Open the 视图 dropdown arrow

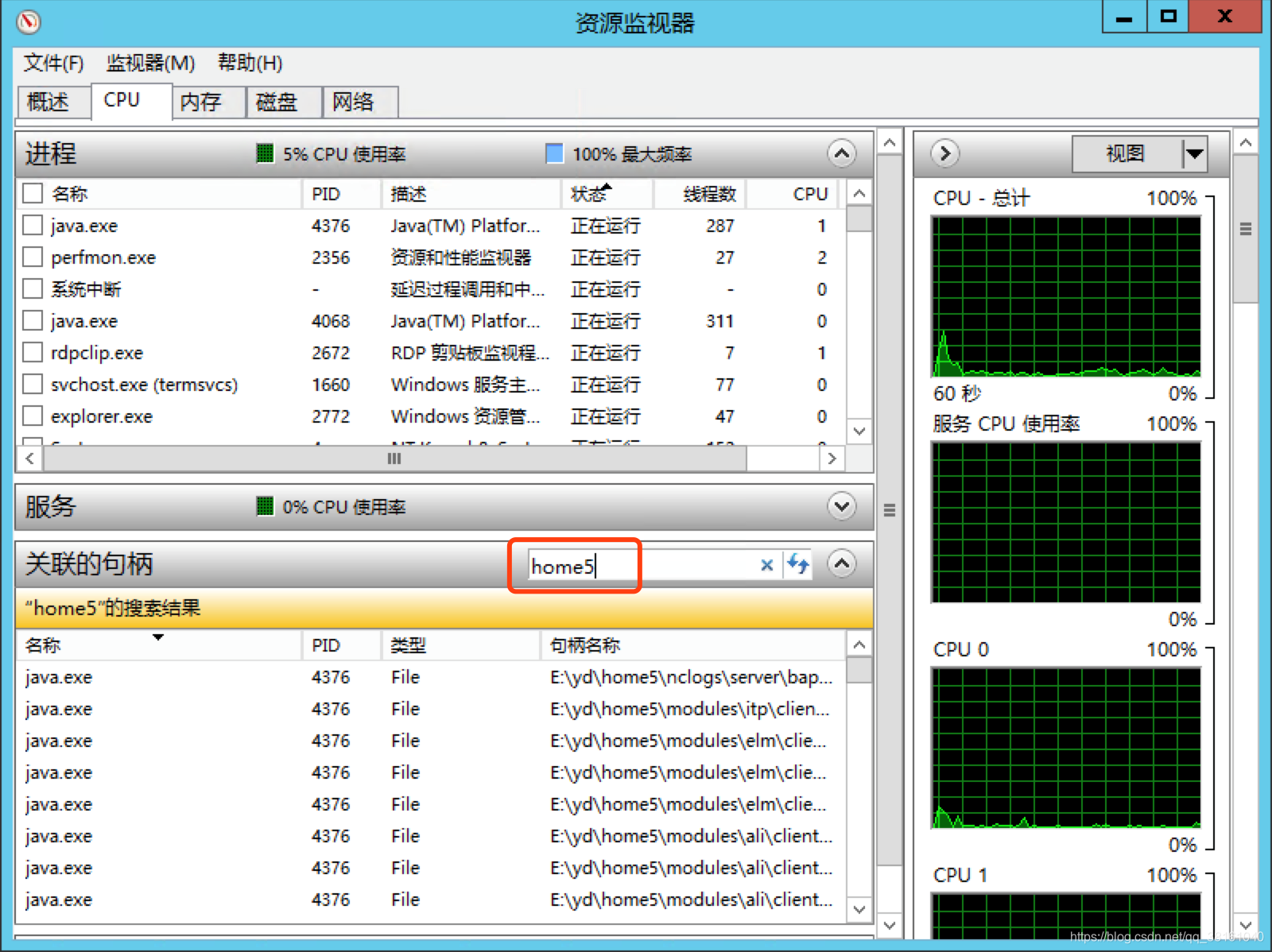[x=1194, y=153]
